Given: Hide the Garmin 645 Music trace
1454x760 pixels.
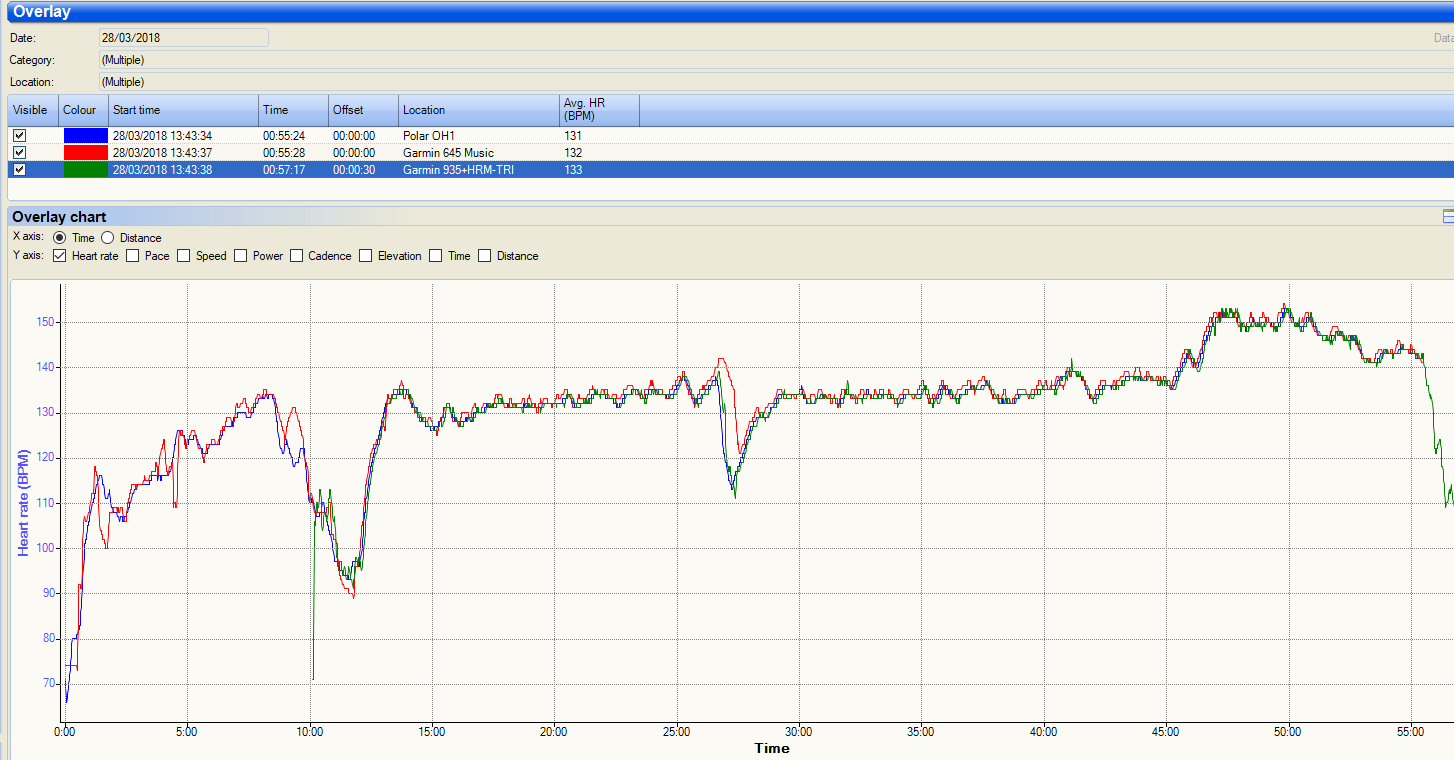Looking at the screenshot, I should [x=19, y=152].
